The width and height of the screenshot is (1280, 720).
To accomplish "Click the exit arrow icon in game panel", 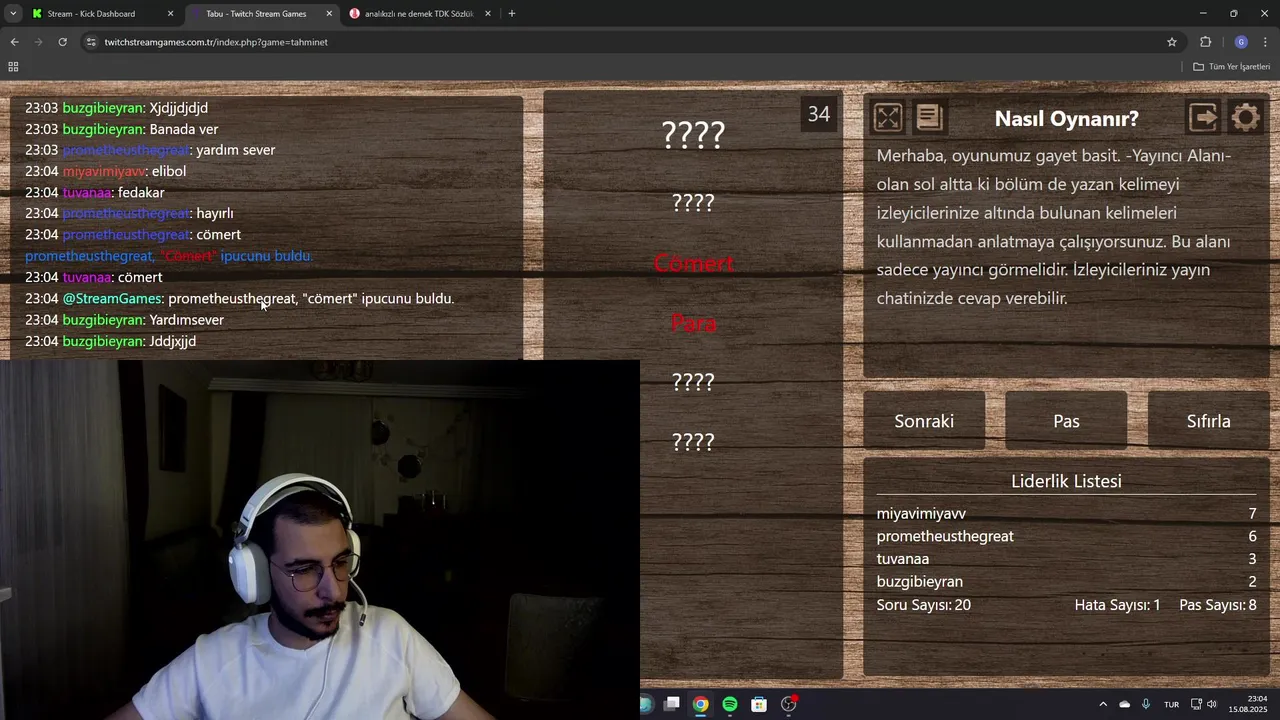I will click(1203, 118).
